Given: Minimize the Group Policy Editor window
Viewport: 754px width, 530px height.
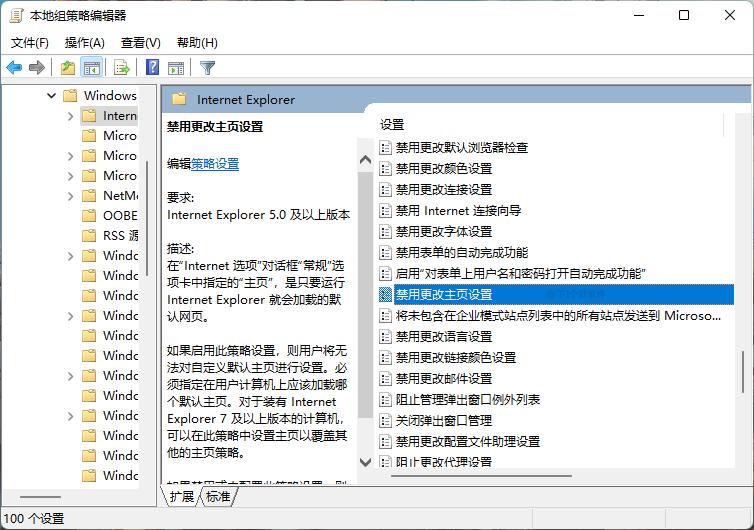Looking at the screenshot, I should [x=639, y=15].
